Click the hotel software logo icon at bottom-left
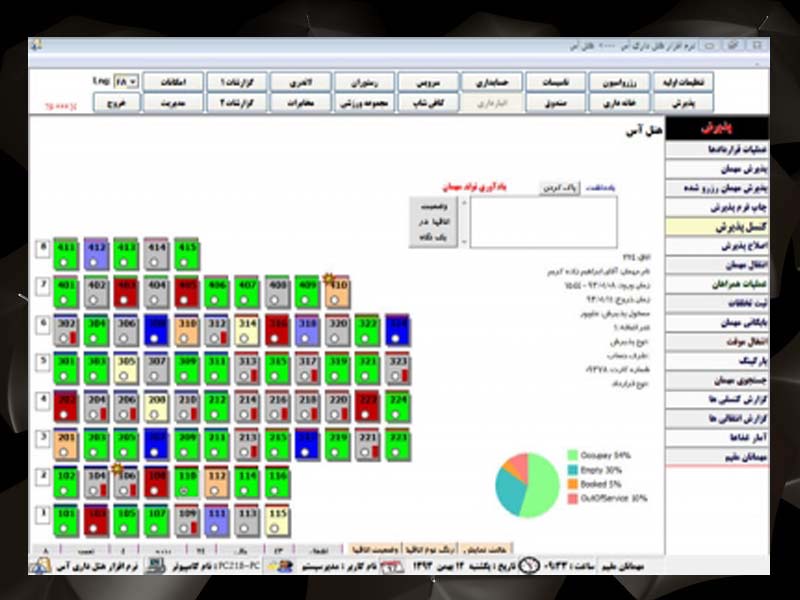 (x=40, y=566)
